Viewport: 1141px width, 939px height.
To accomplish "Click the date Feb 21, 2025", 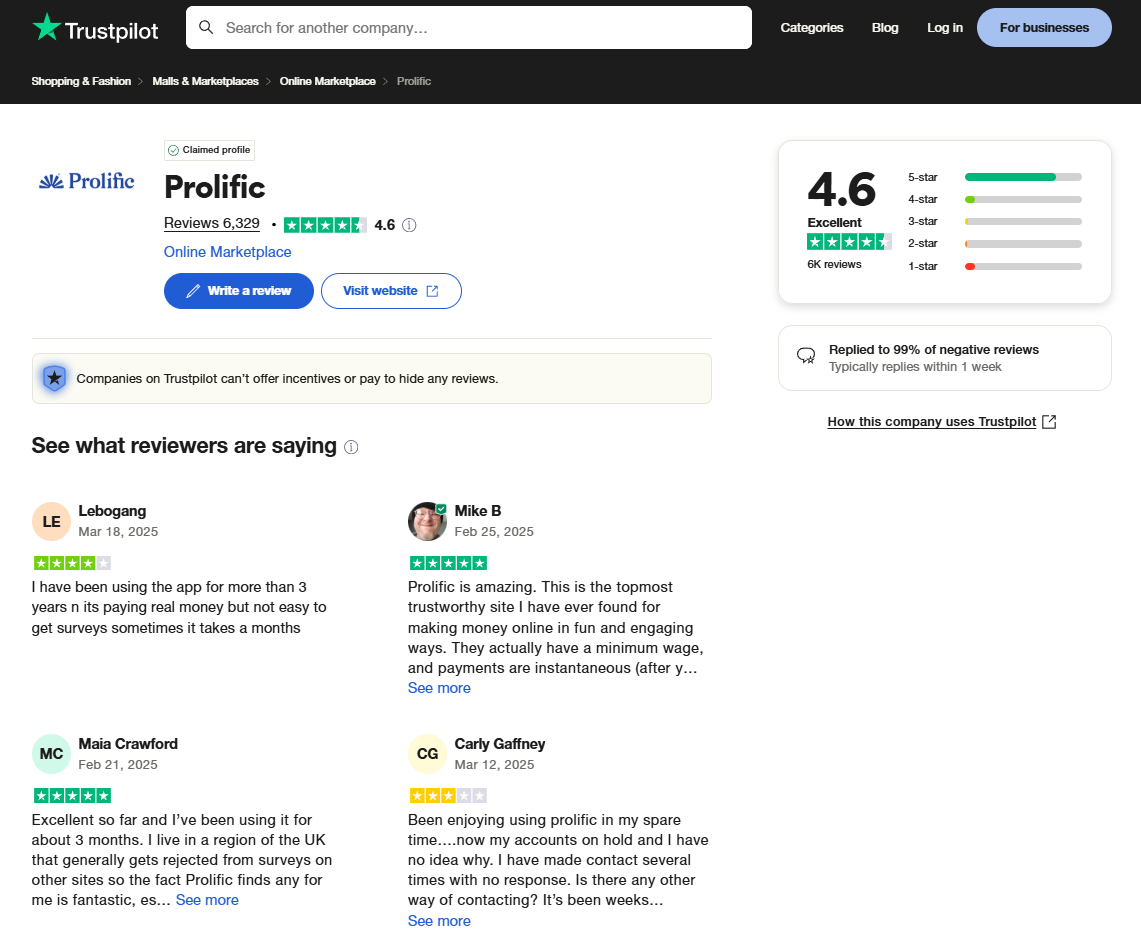I will [118, 765].
